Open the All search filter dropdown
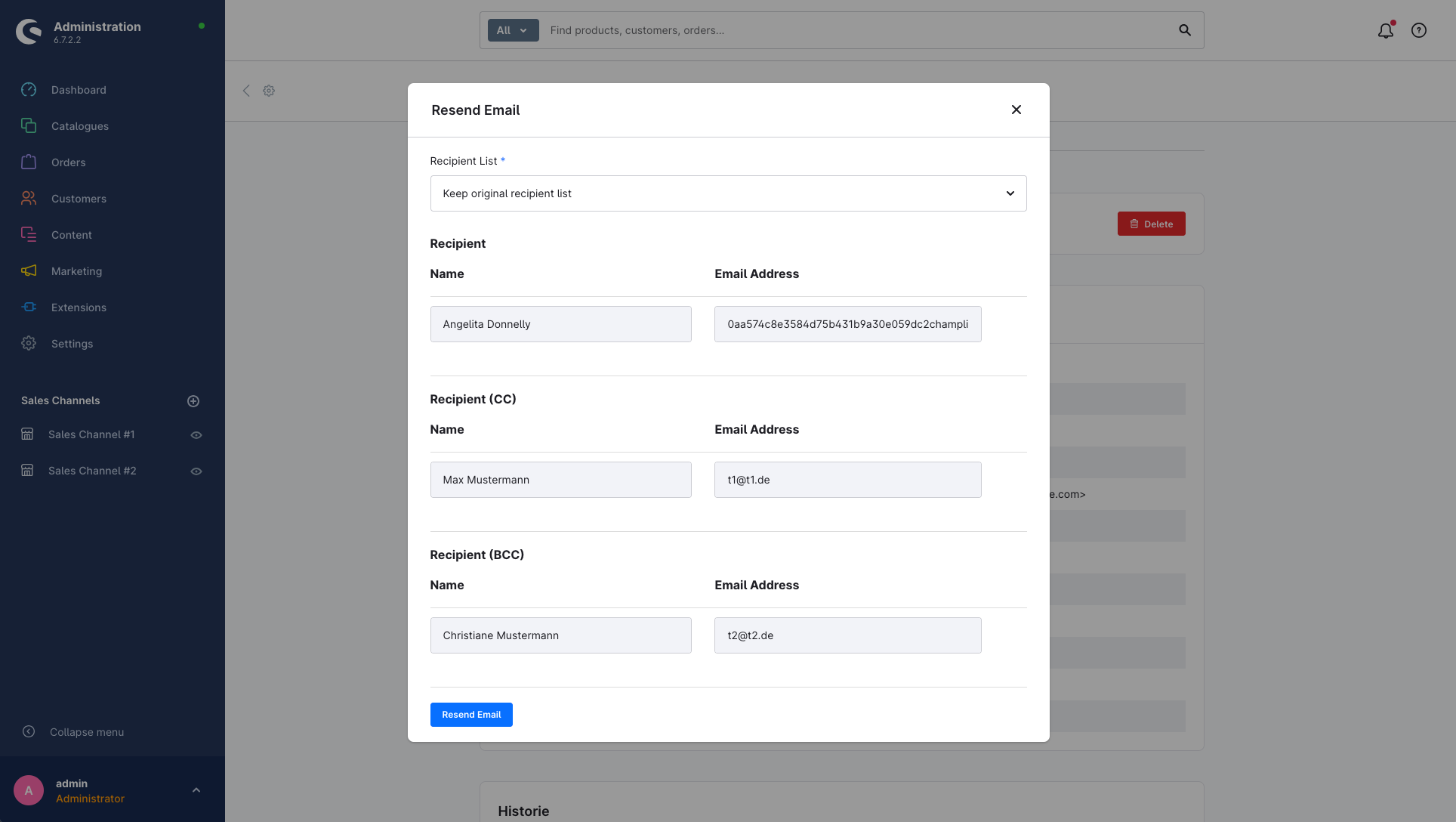The width and height of the screenshot is (1456, 822). (513, 30)
